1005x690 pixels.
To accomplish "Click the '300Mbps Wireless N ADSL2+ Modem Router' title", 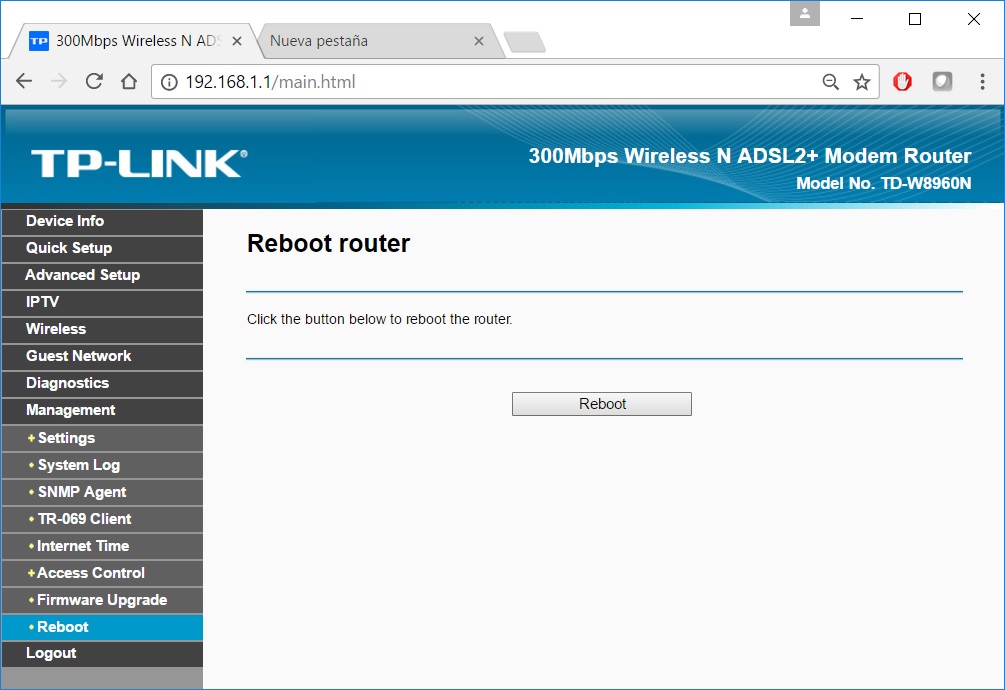I will 749,156.
